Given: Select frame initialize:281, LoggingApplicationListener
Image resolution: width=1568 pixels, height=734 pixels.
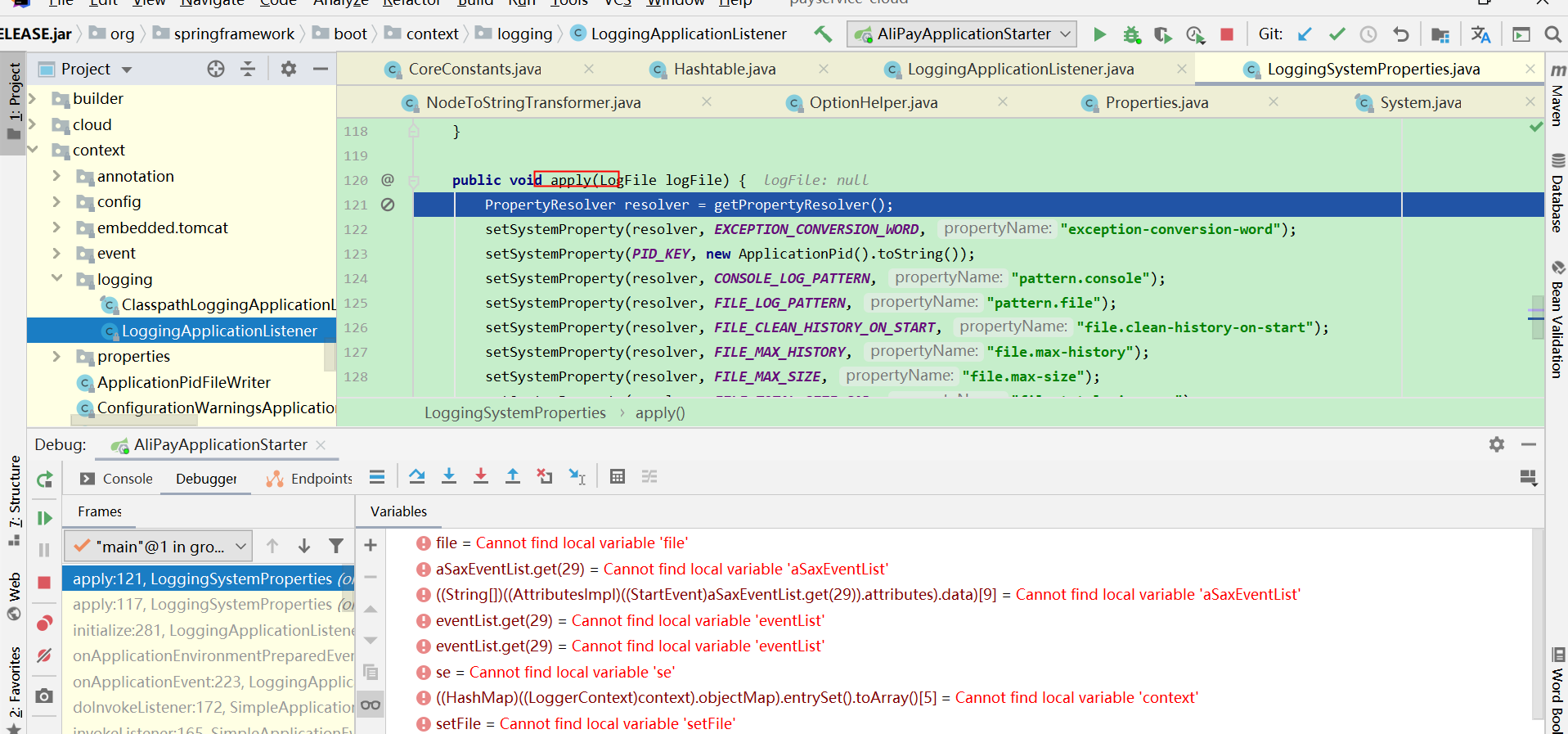Looking at the screenshot, I should (209, 630).
